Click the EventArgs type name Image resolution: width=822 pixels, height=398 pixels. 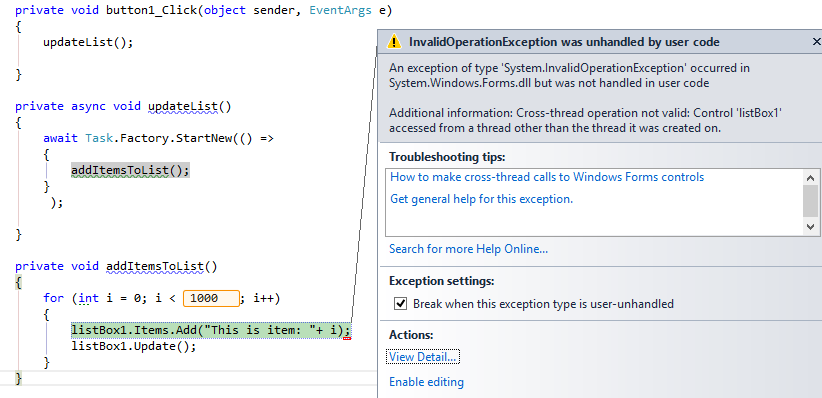point(340,10)
